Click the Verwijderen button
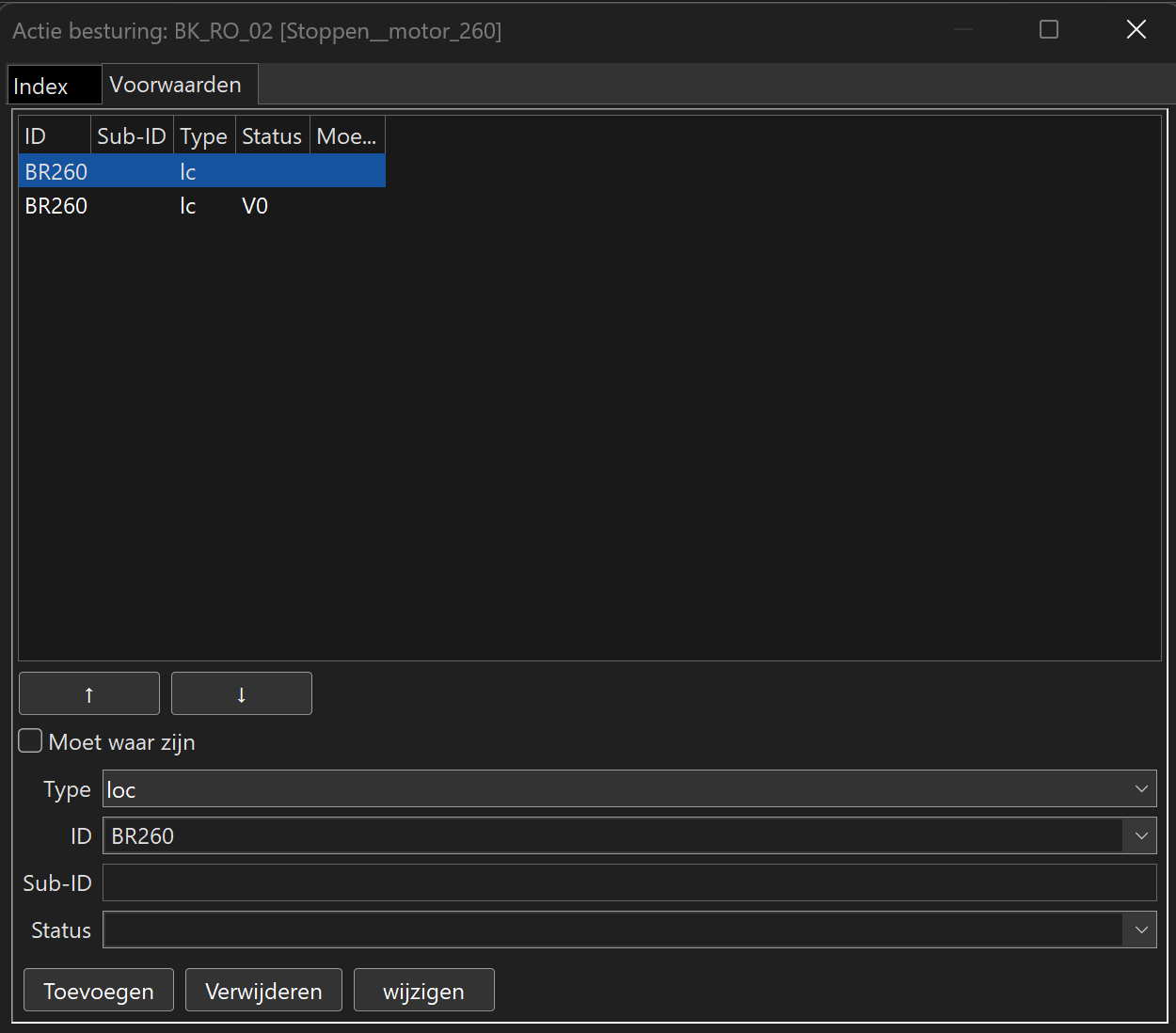Viewport: 1176px width, 1033px height. [263, 991]
